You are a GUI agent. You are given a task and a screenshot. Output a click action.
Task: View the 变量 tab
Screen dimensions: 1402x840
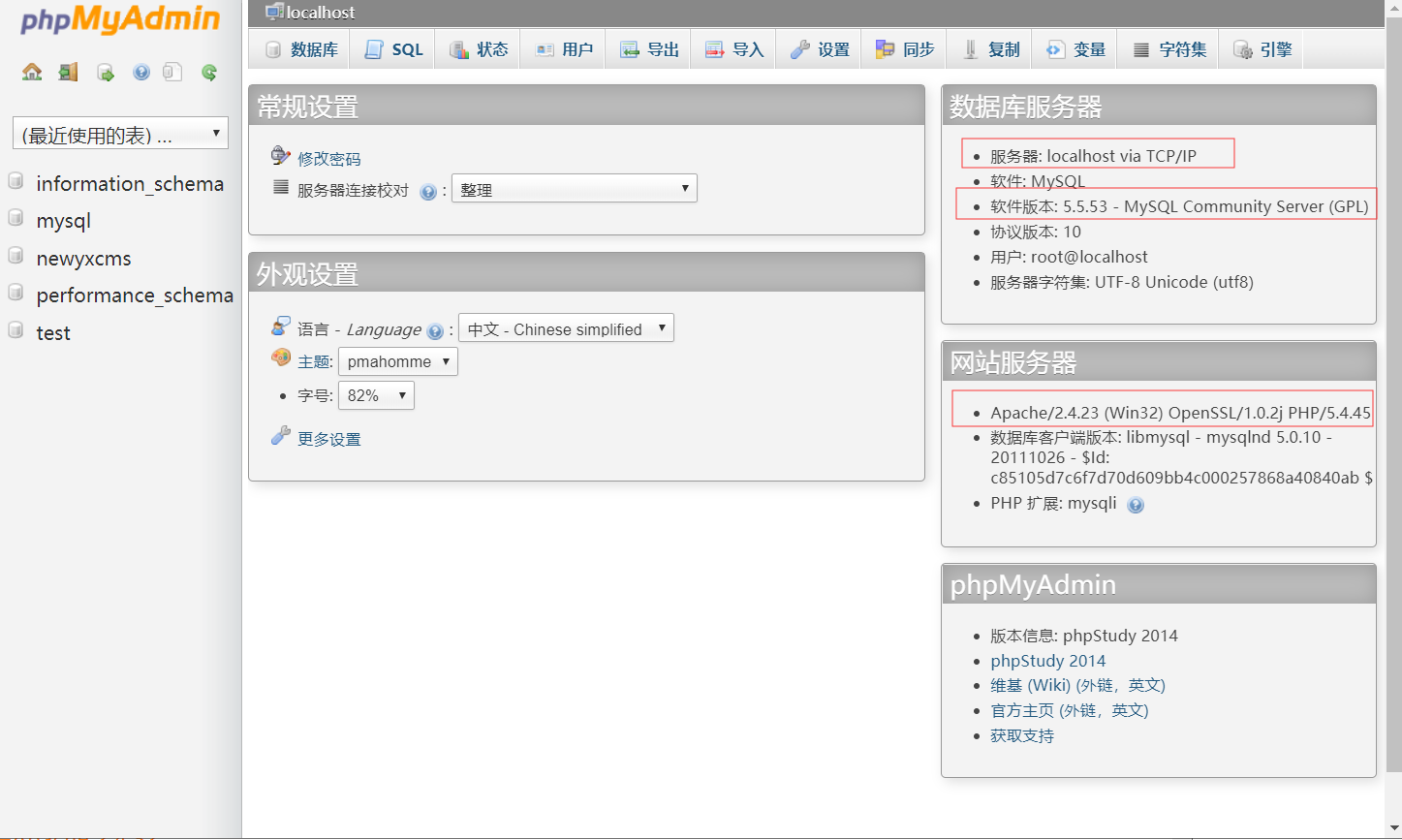1075,49
